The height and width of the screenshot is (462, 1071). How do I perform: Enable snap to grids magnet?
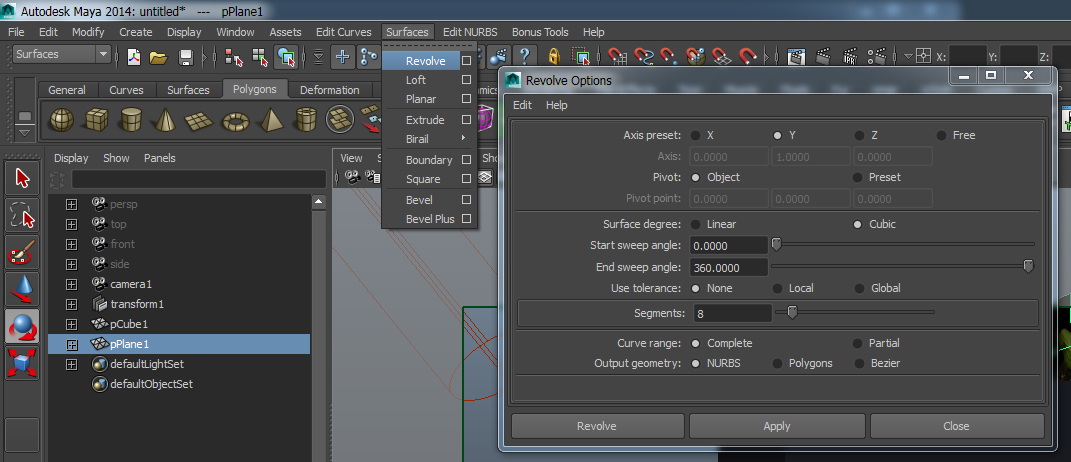click(x=618, y=56)
